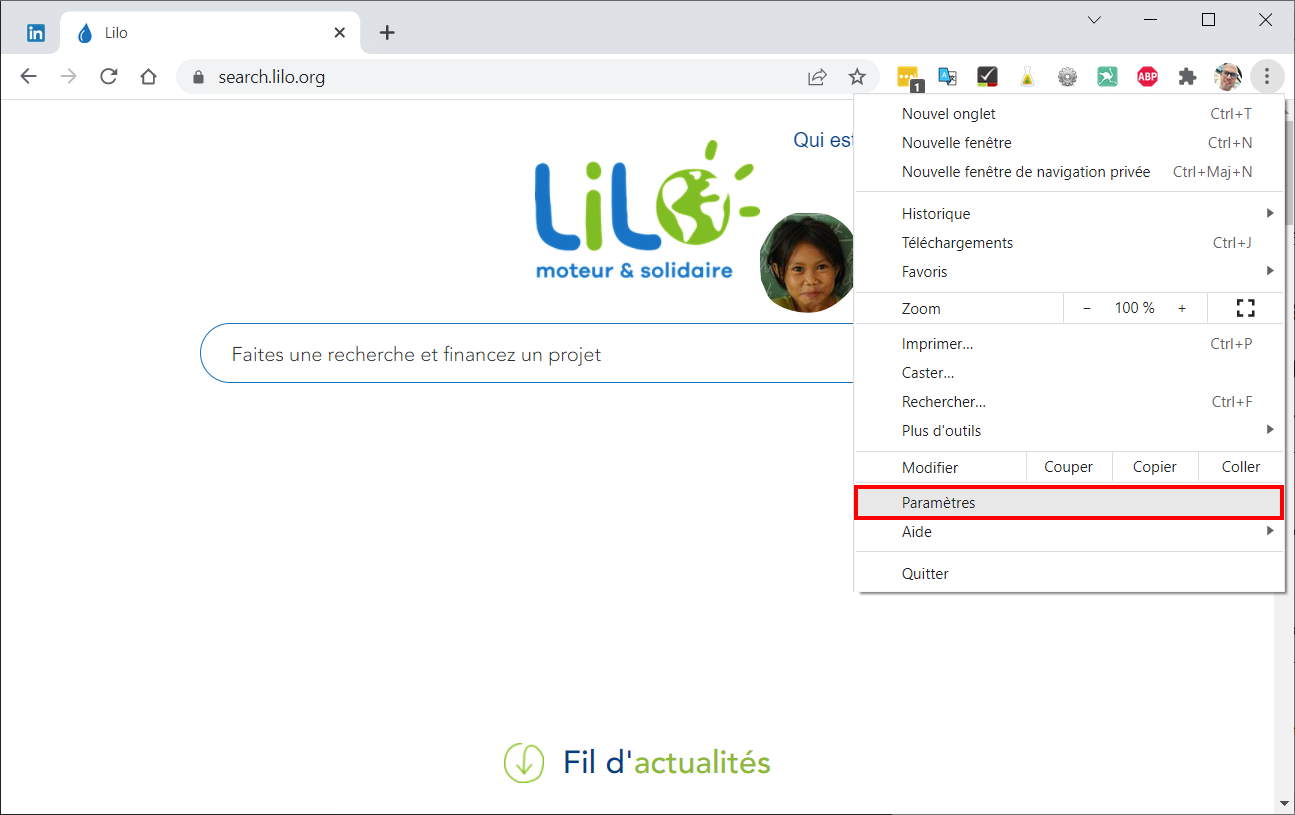Reload the page with the refresh icon
This screenshot has width=1295, height=815.
coord(109,77)
